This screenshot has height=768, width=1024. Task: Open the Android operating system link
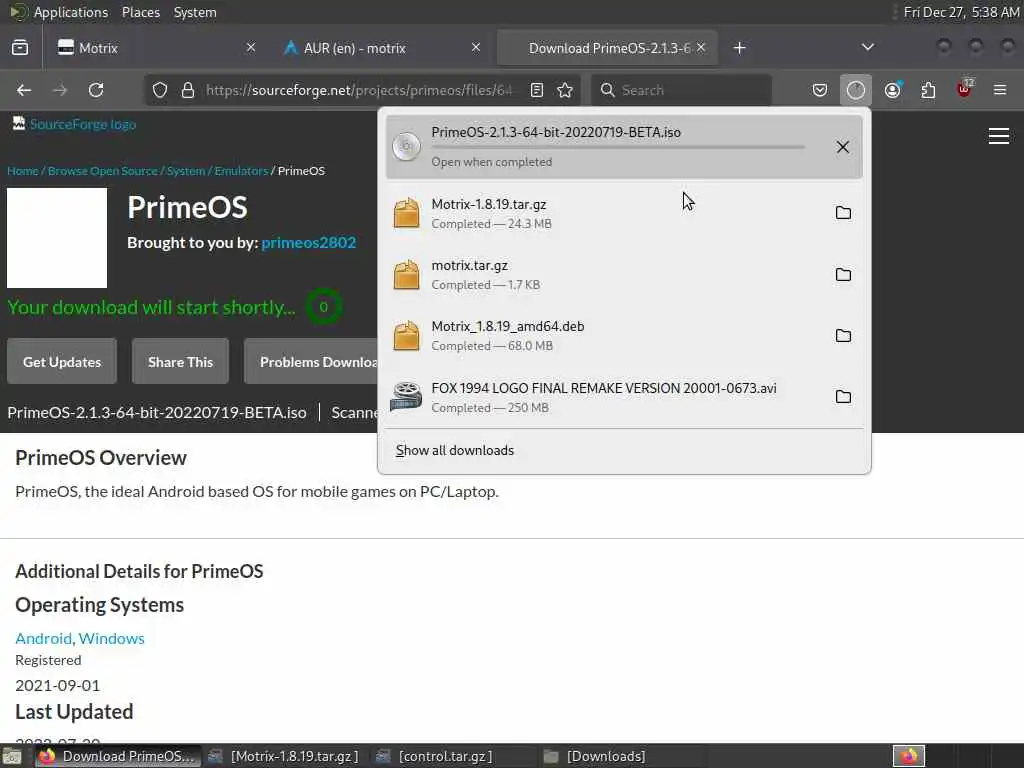click(44, 638)
